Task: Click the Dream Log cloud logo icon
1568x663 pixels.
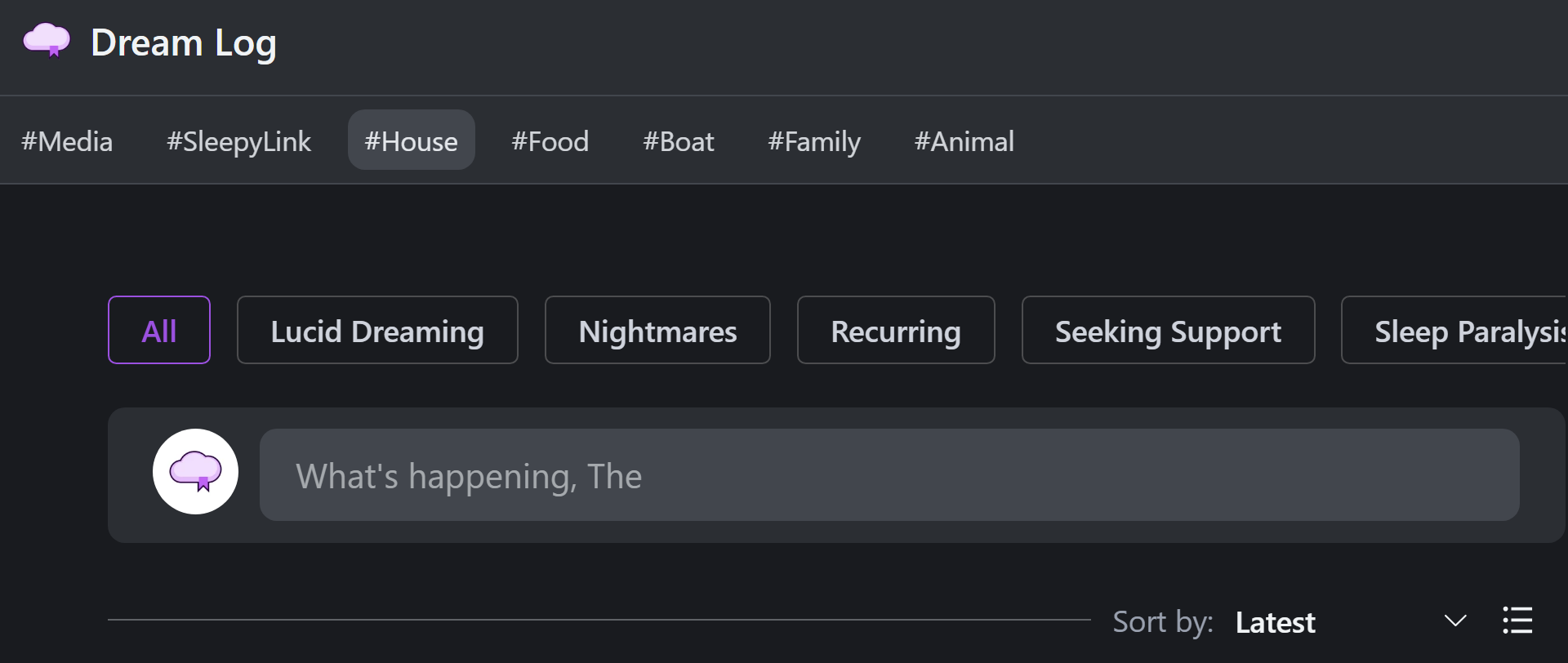Action: (x=47, y=40)
